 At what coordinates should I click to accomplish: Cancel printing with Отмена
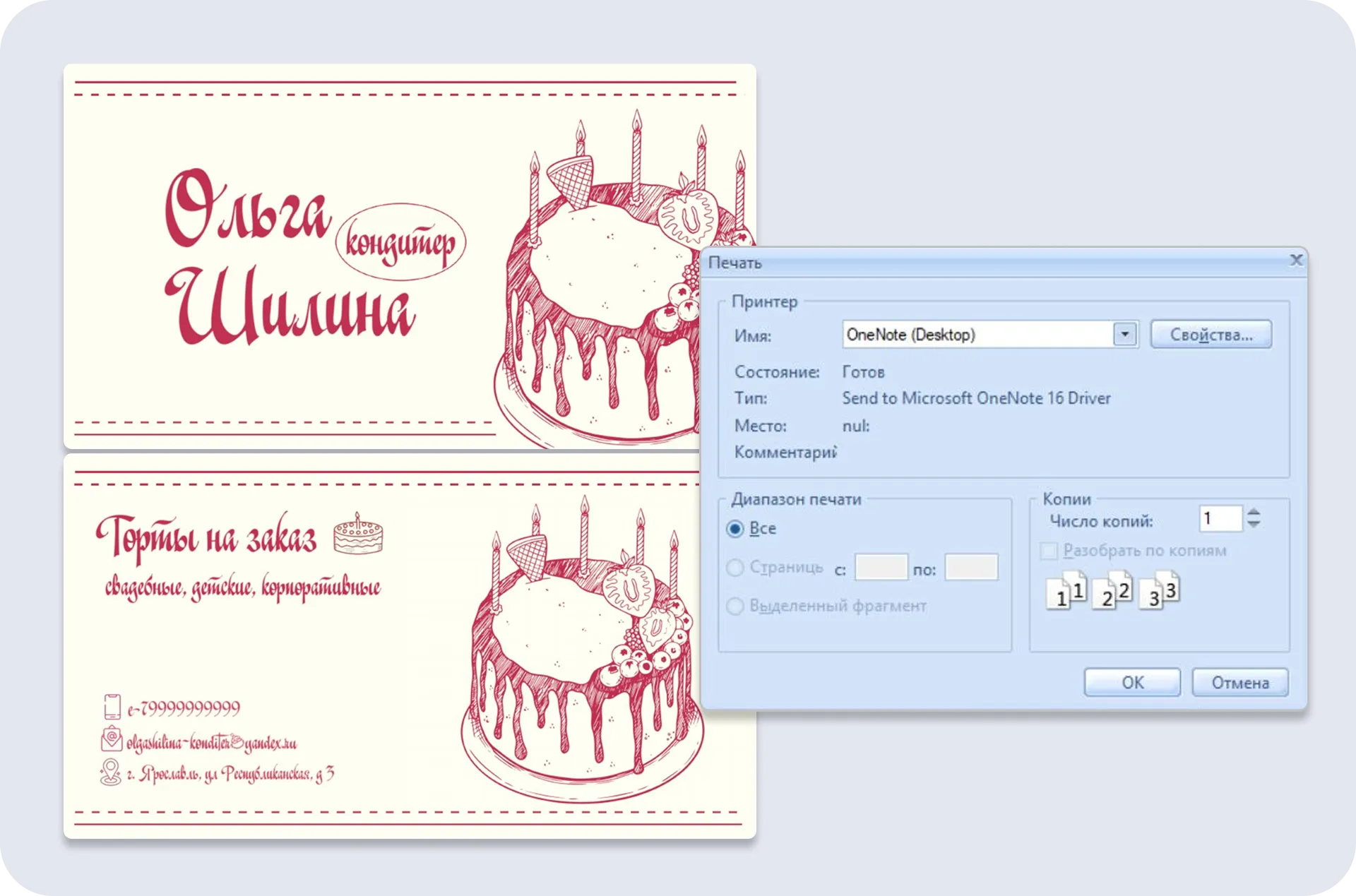pos(1240,683)
